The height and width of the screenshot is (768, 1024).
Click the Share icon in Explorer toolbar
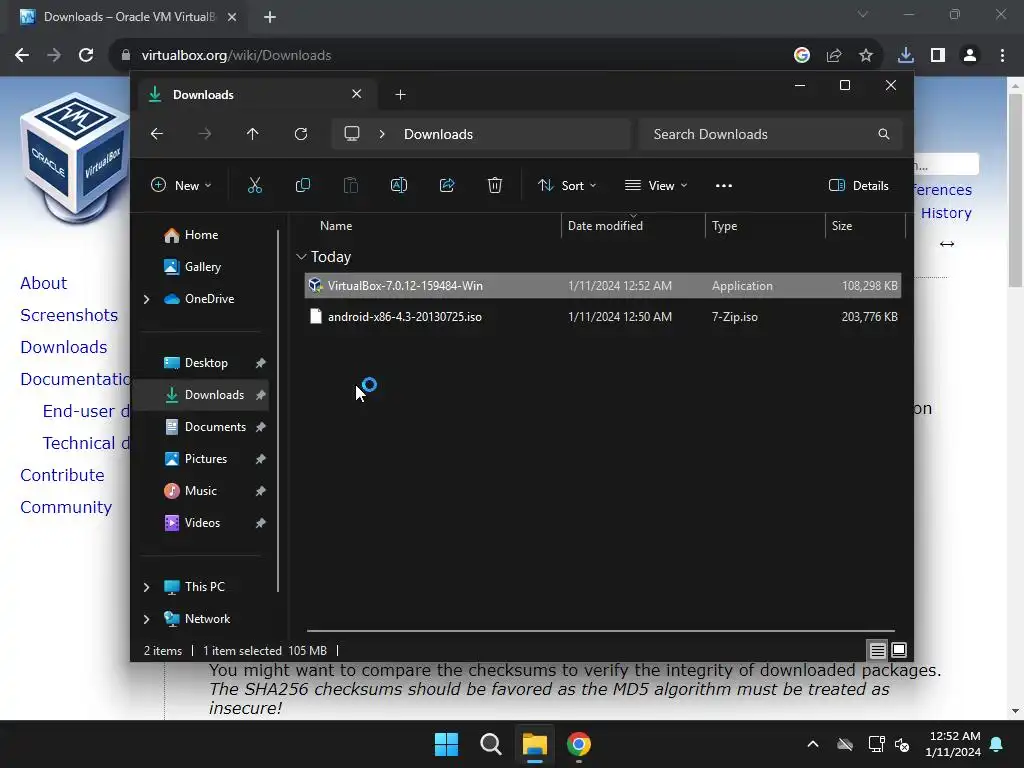(447, 185)
